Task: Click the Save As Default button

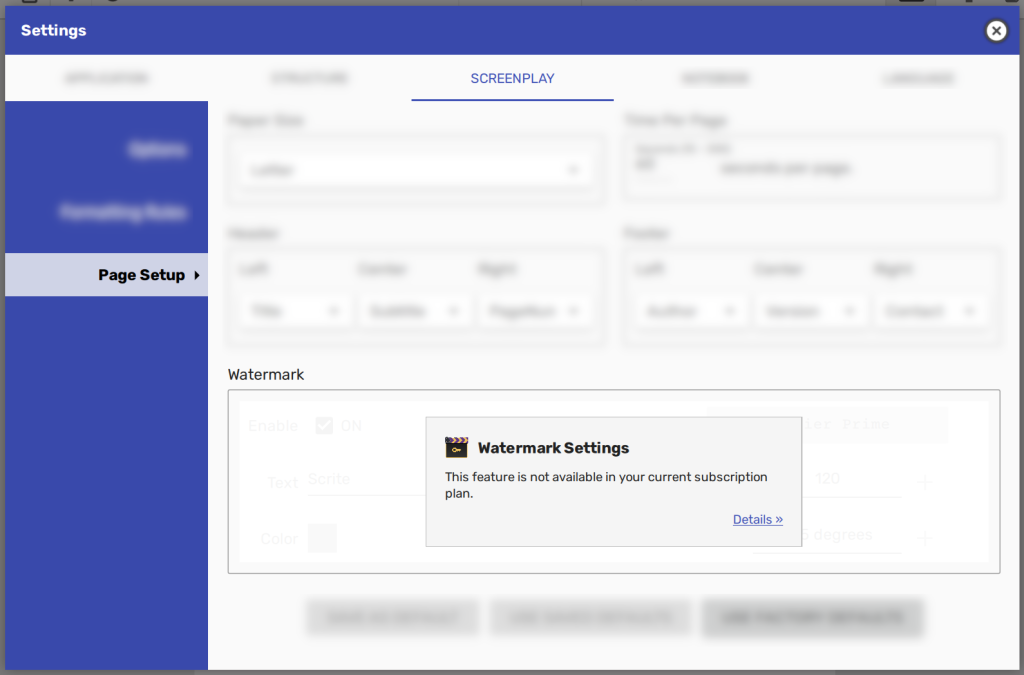Action: tap(392, 617)
